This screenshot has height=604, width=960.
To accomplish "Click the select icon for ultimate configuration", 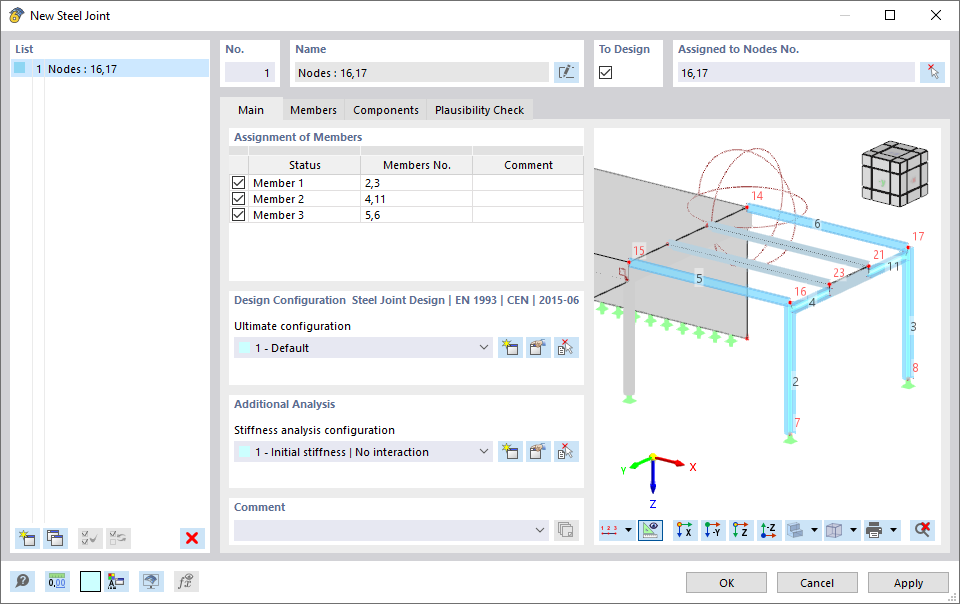I will [x=566, y=348].
